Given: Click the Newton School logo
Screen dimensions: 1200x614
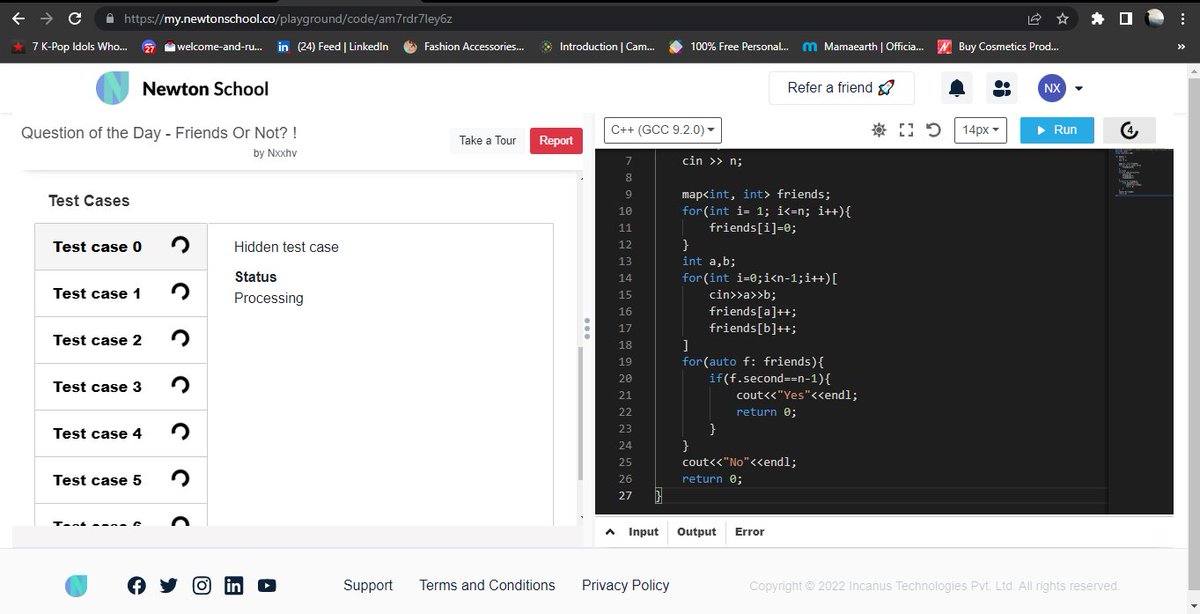Looking at the screenshot, I should click(182, 88).
